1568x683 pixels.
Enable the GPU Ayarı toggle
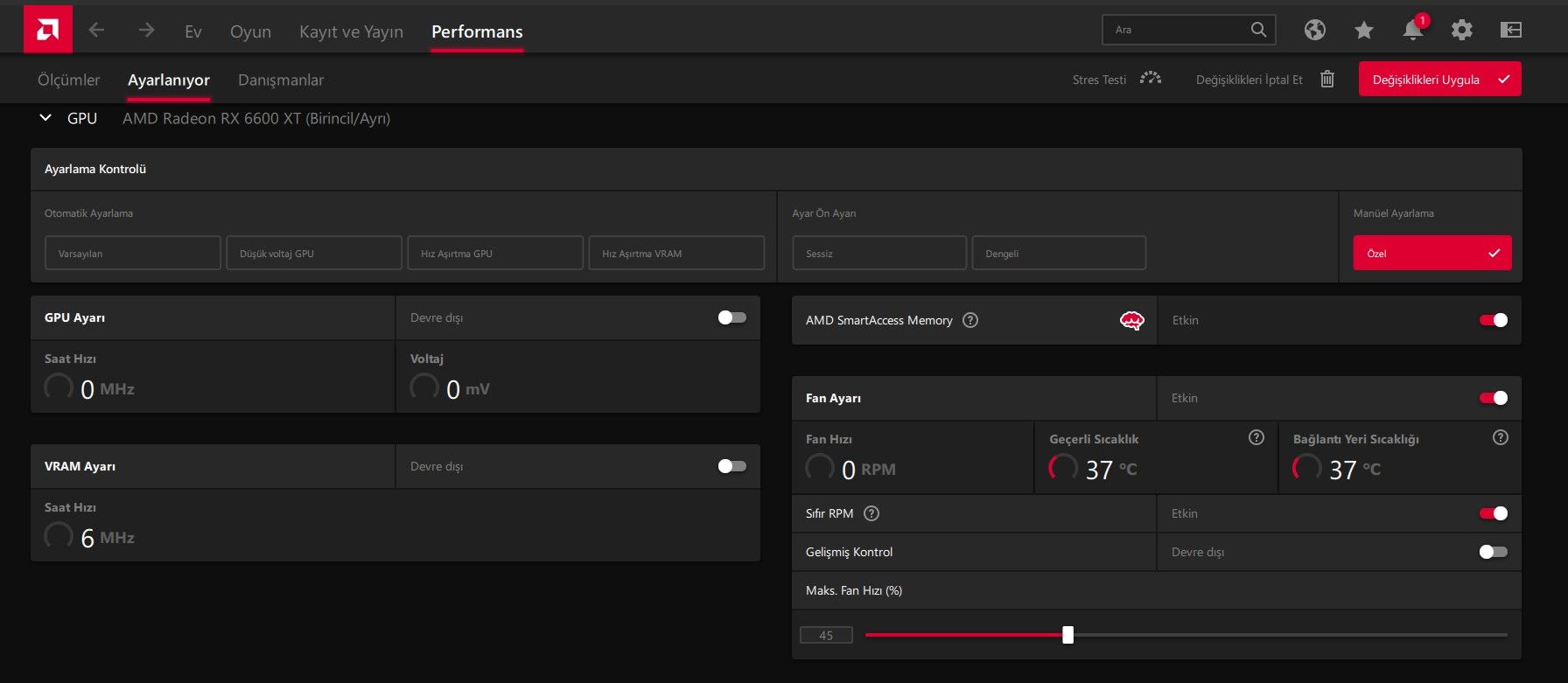coord(731,317)
